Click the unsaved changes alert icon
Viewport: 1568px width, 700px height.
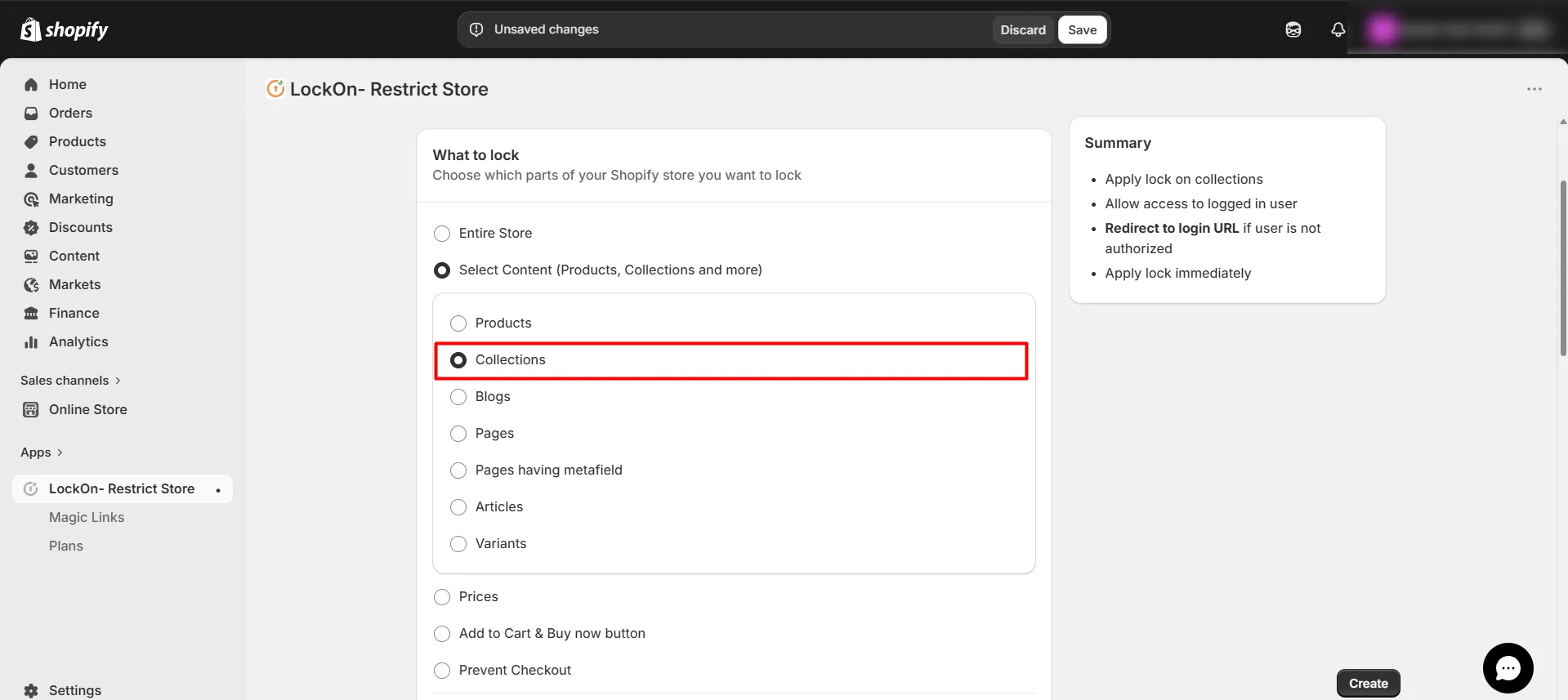476,29
